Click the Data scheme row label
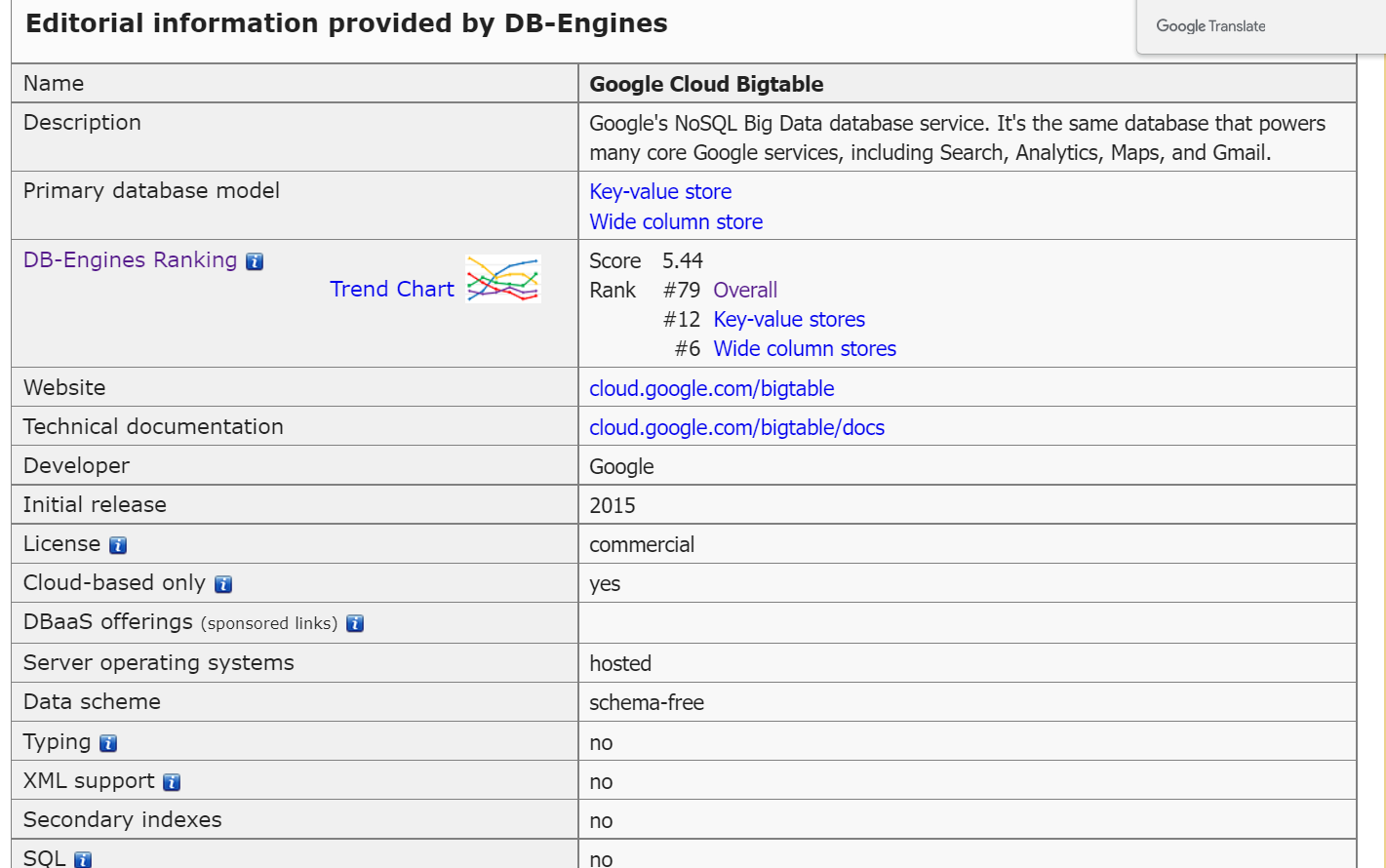This screenshot has height=868, width=1386. click(92, 701)
